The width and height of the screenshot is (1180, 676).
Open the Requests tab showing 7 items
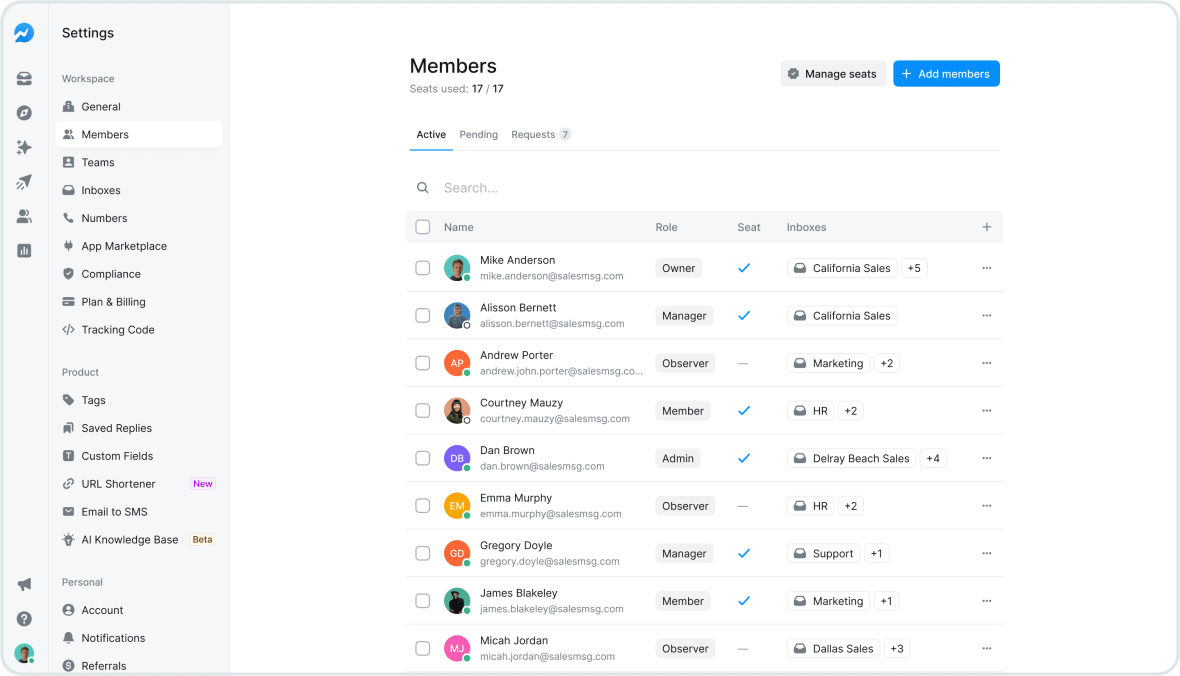[x=534, y=134]
